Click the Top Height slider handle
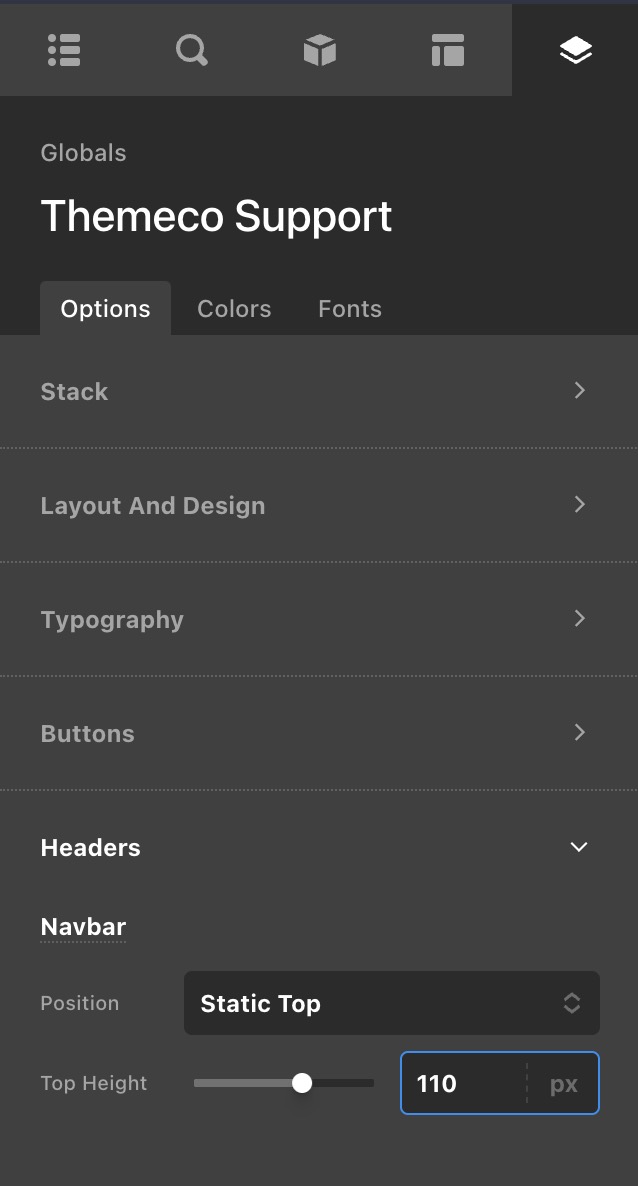638x1186 pixels. [x=302, y=1083]
